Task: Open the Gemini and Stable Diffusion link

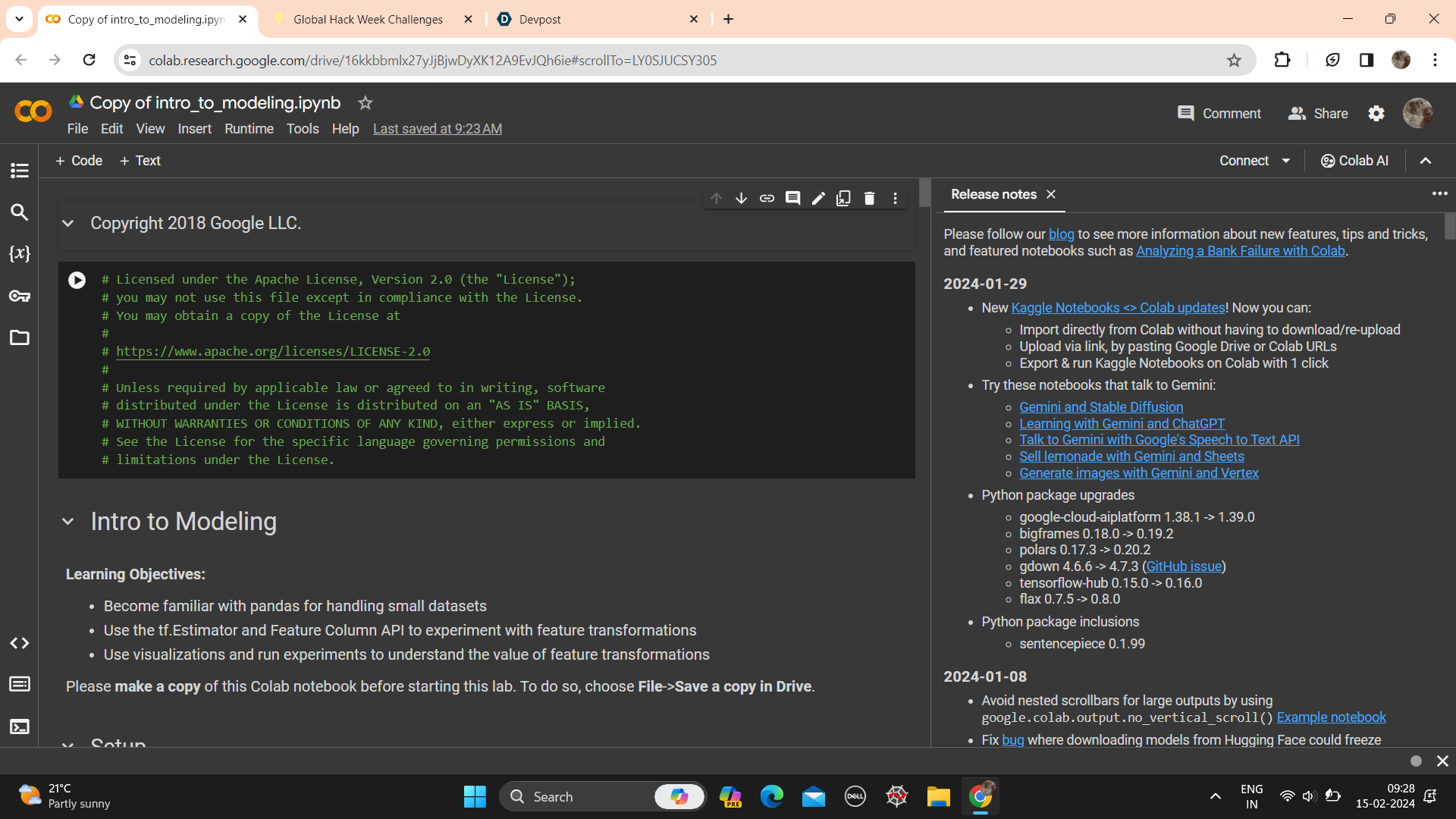Action: [1101, 407]
